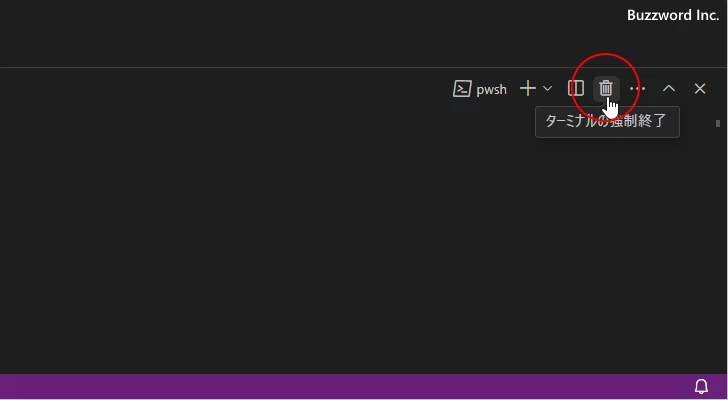Click the empty editor area above the panel

pyautogui.click(x=300, y=35)
